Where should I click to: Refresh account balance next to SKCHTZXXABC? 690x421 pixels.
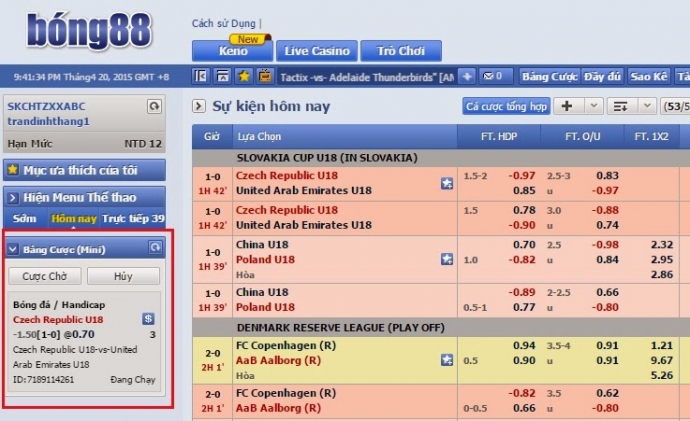click(154, 106)
